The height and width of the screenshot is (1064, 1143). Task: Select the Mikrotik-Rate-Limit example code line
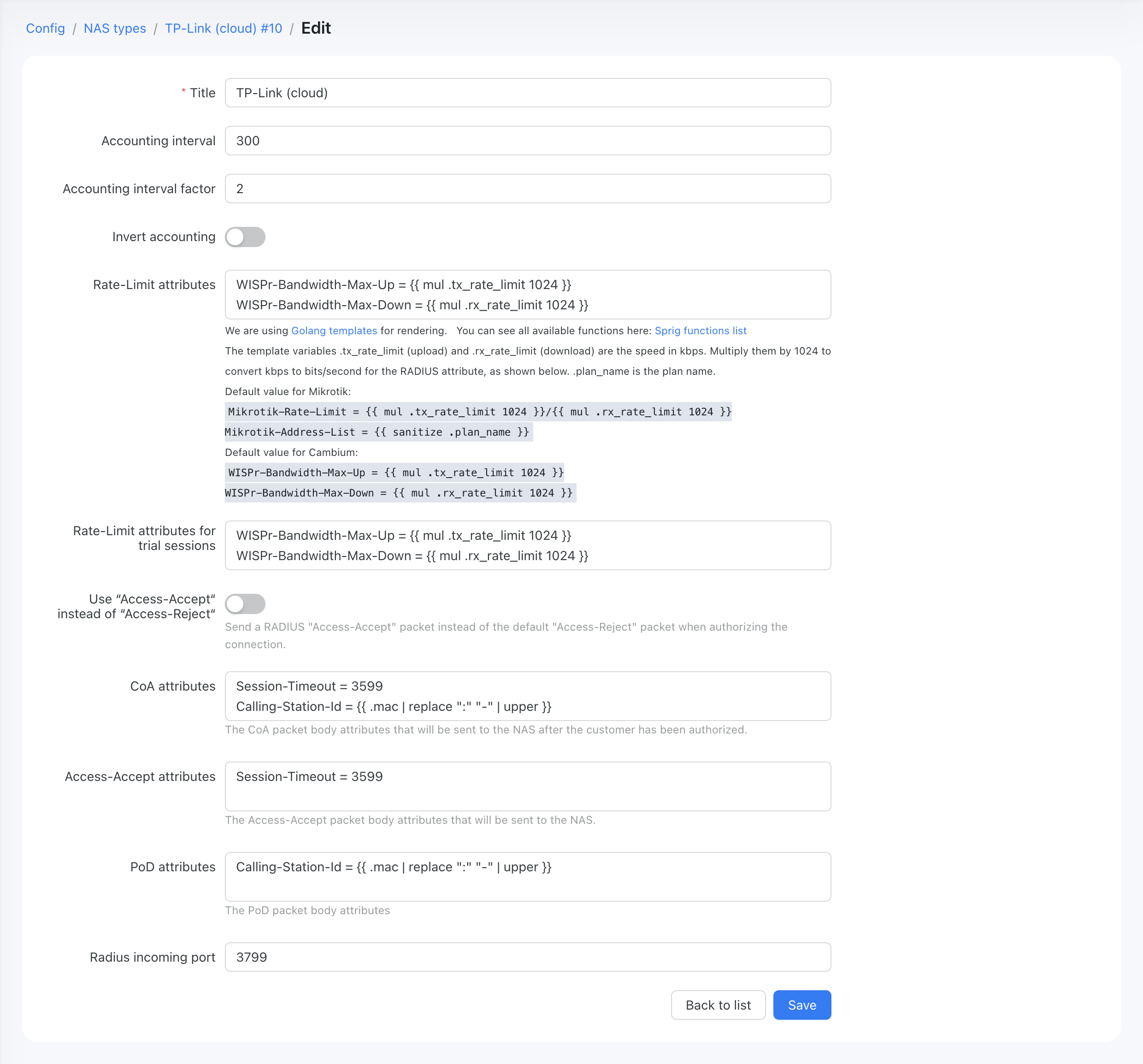pos(478,412)
